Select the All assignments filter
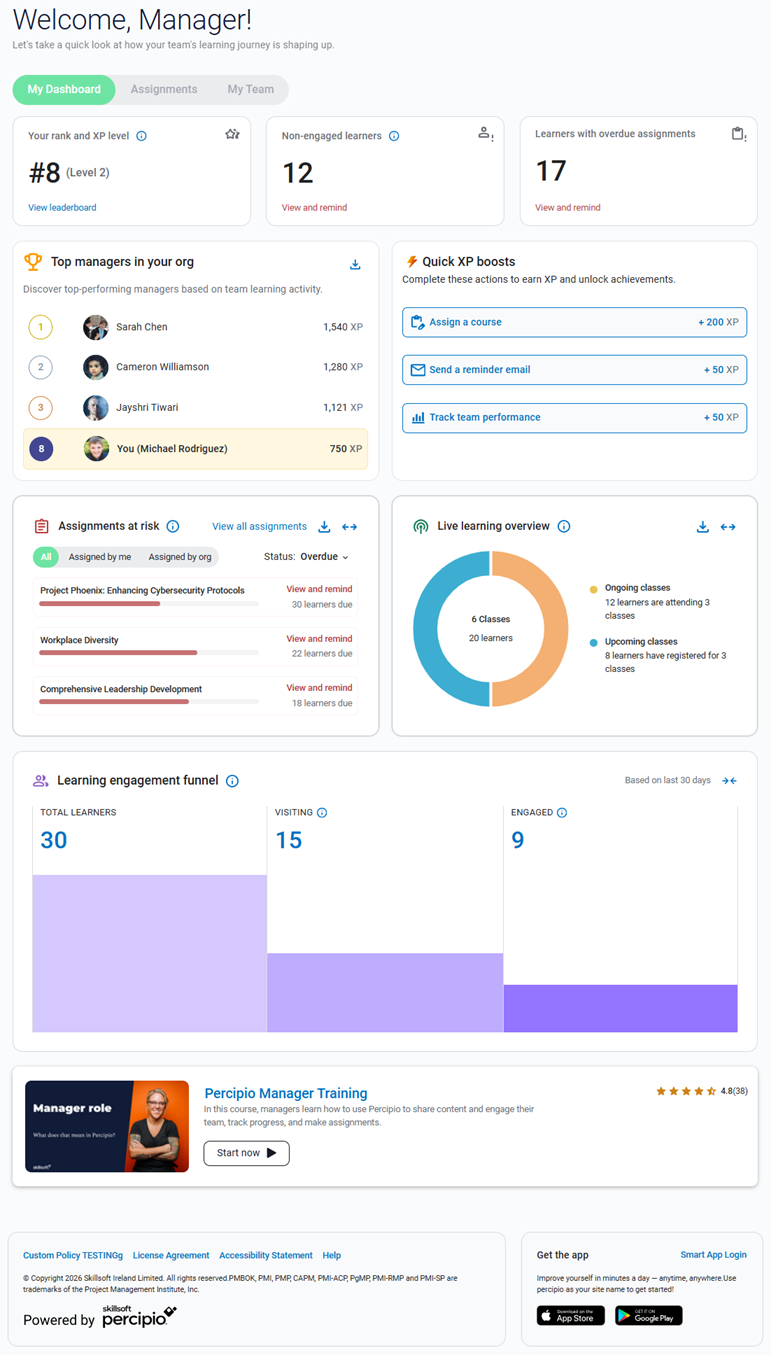 pos(46,557)
